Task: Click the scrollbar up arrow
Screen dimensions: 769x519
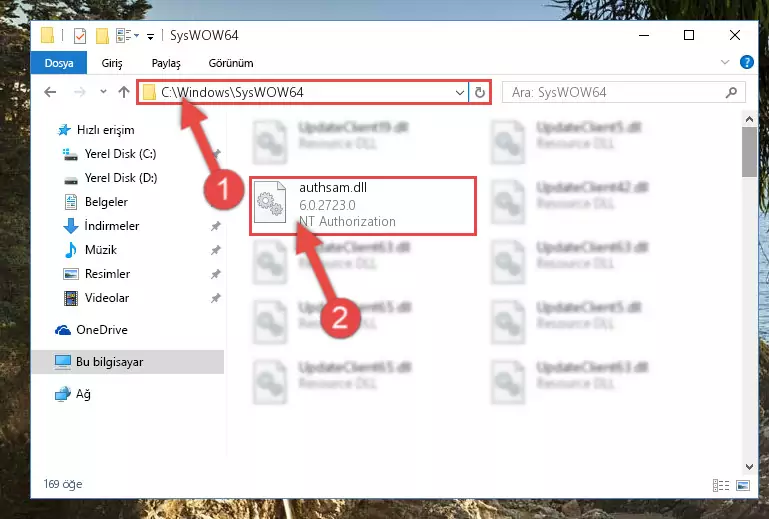Action: coord(749,119)
